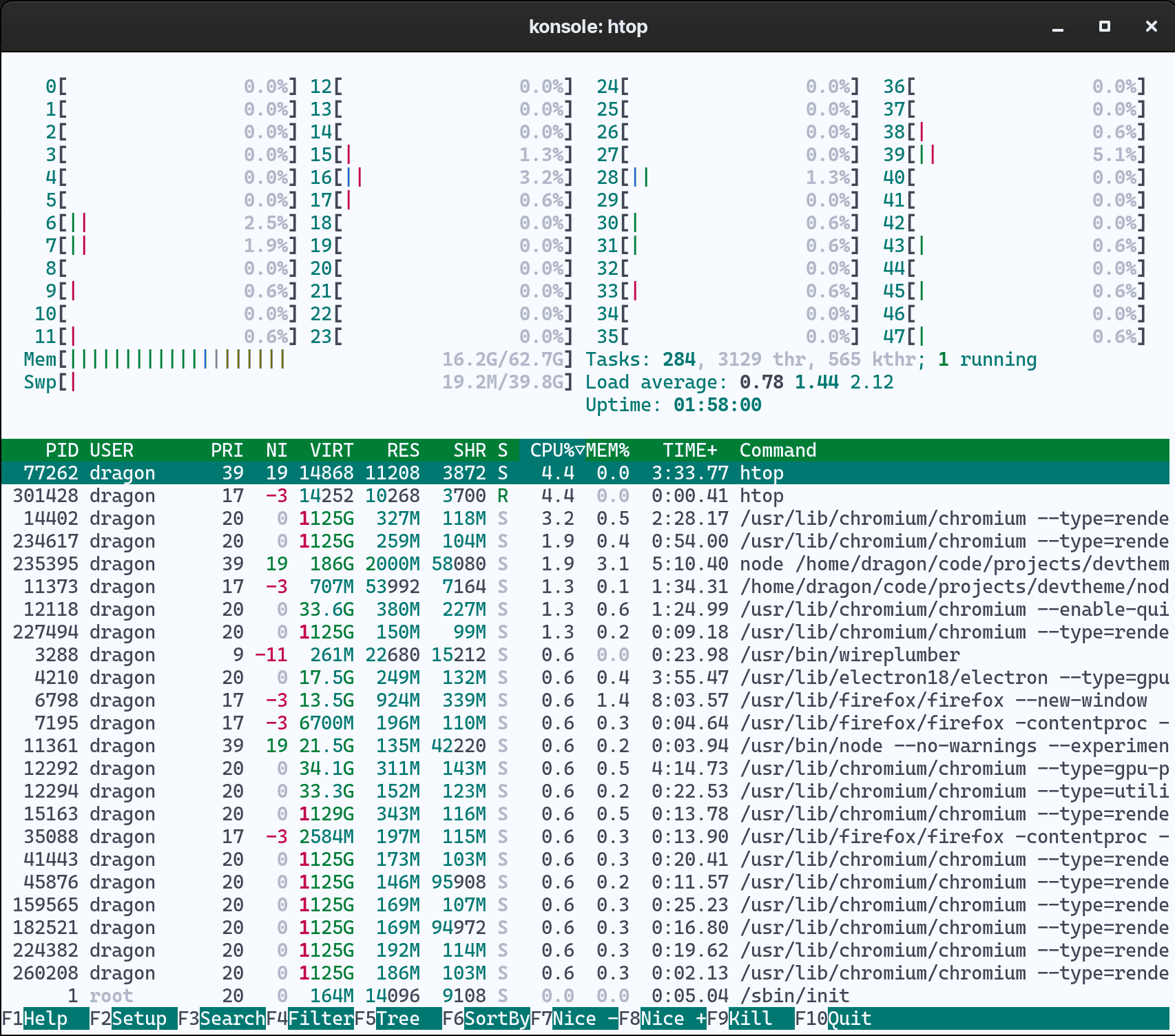Sort by the VIRT column header
The height and width of the screenshot is (1036, 1175).
tap(332, 450)
